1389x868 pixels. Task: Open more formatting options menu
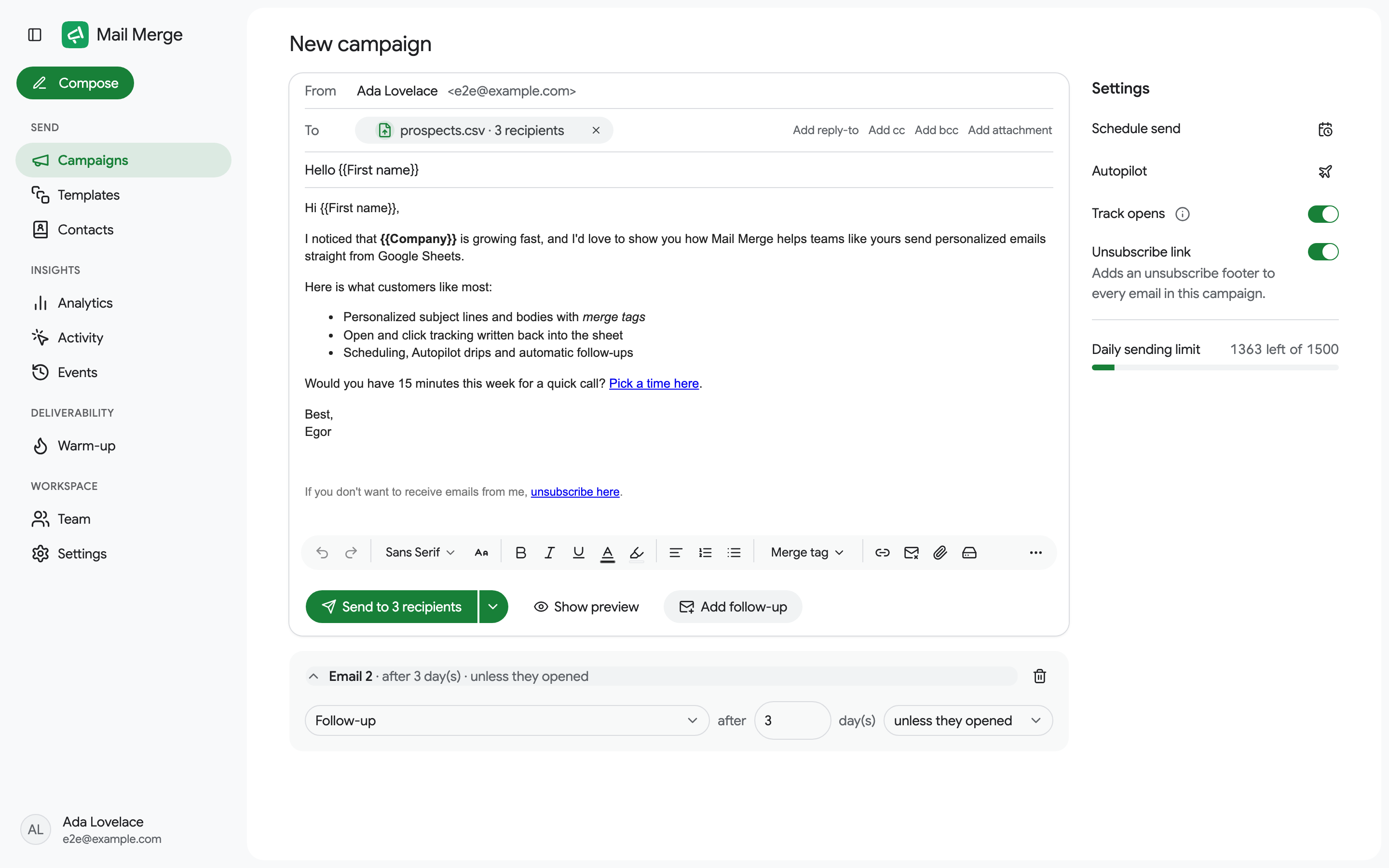pyautogui.click(x=1035, y=552)
